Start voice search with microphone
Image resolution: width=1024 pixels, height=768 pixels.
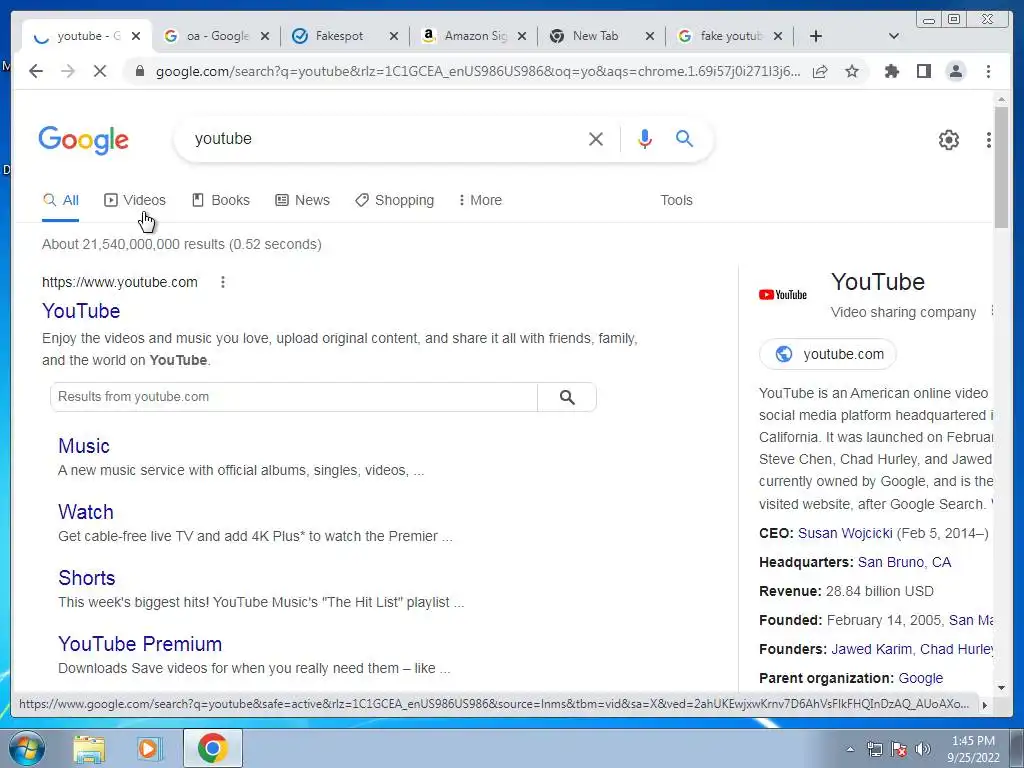coord(645,138)
